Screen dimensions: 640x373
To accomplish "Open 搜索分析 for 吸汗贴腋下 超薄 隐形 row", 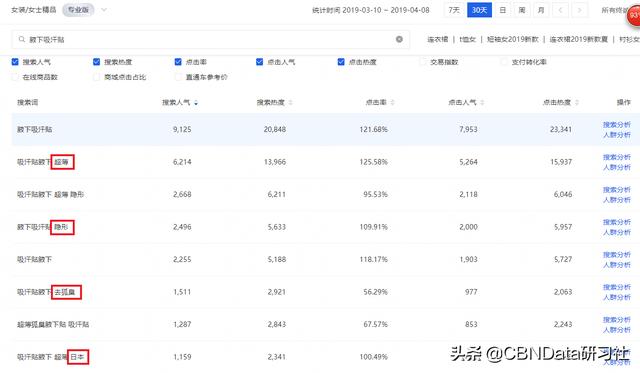I will pyautogui.click(x=617, y=190).
